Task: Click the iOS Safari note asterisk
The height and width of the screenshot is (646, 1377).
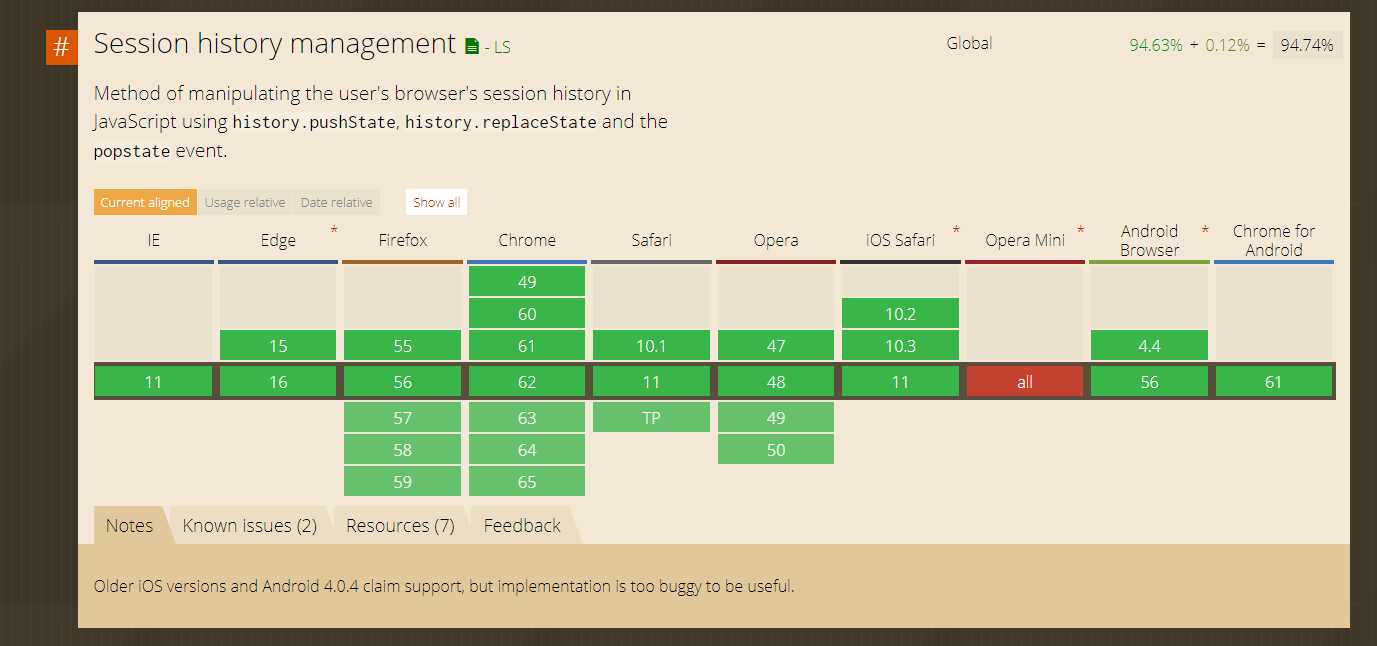Action: [956, 232]
